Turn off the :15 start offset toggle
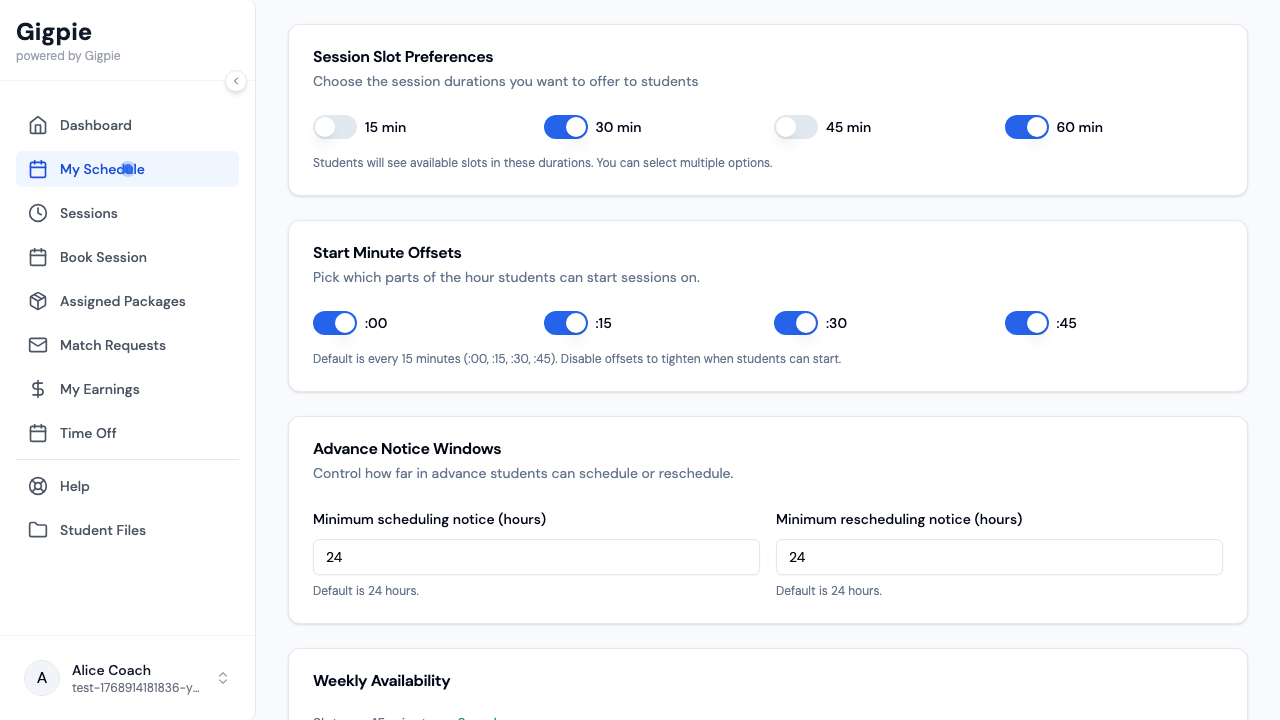The width and height of the screenshot is (1280, 720). click(566, 323)
